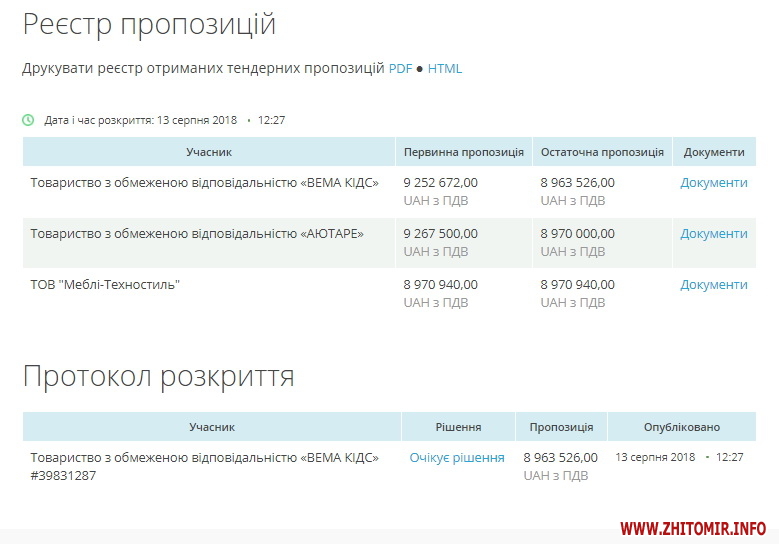Open Документи link for АЮТАРЕ
779x544 pixels.
[x=713, y=234]
